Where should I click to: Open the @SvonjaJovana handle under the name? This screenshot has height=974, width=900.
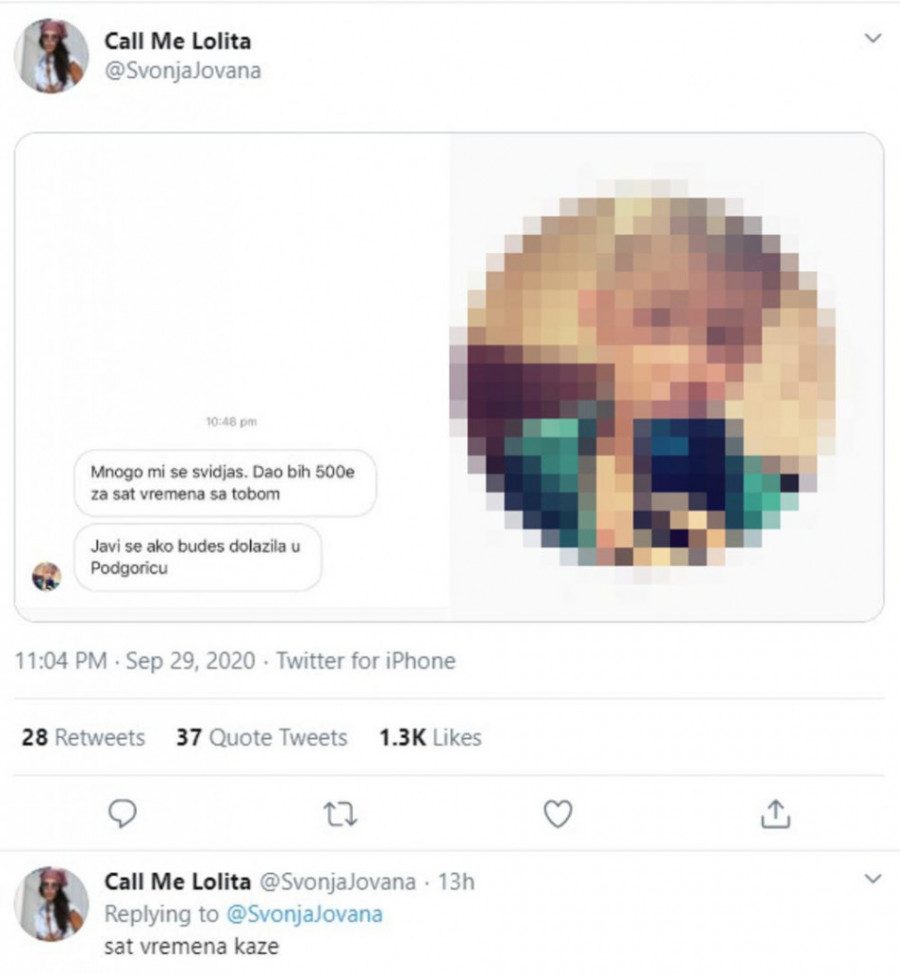point(183,71)
